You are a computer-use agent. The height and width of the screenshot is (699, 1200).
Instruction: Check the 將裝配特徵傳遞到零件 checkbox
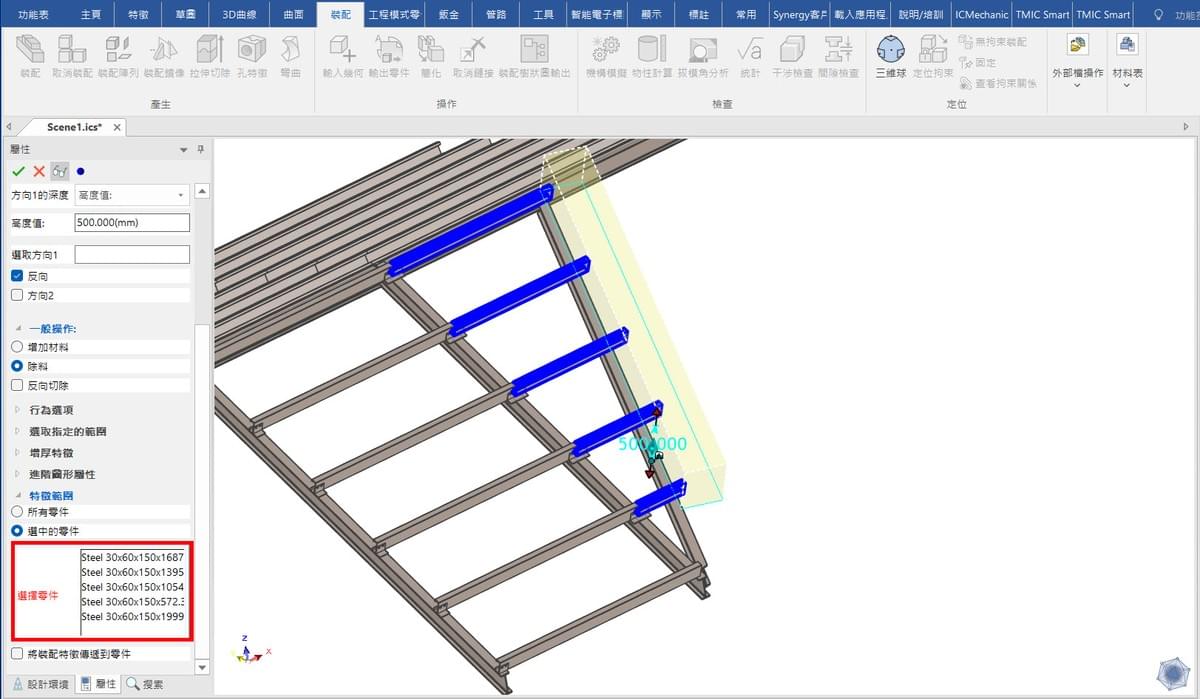pos(17,653)
